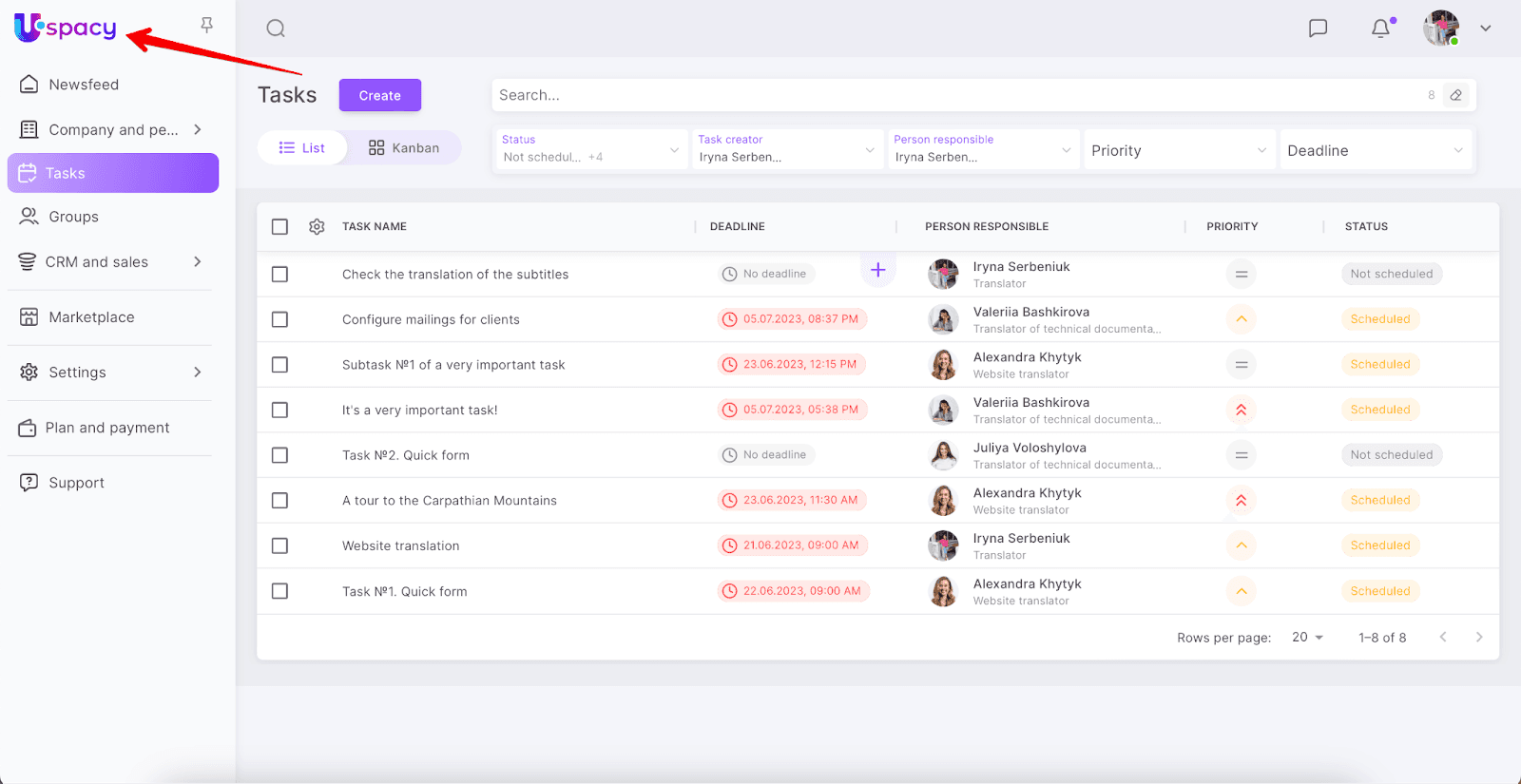The height and width of the screenshot is (784, 1521).
Task: Click priority icon for Configure mailings for clients
Action: [1242, 319]
